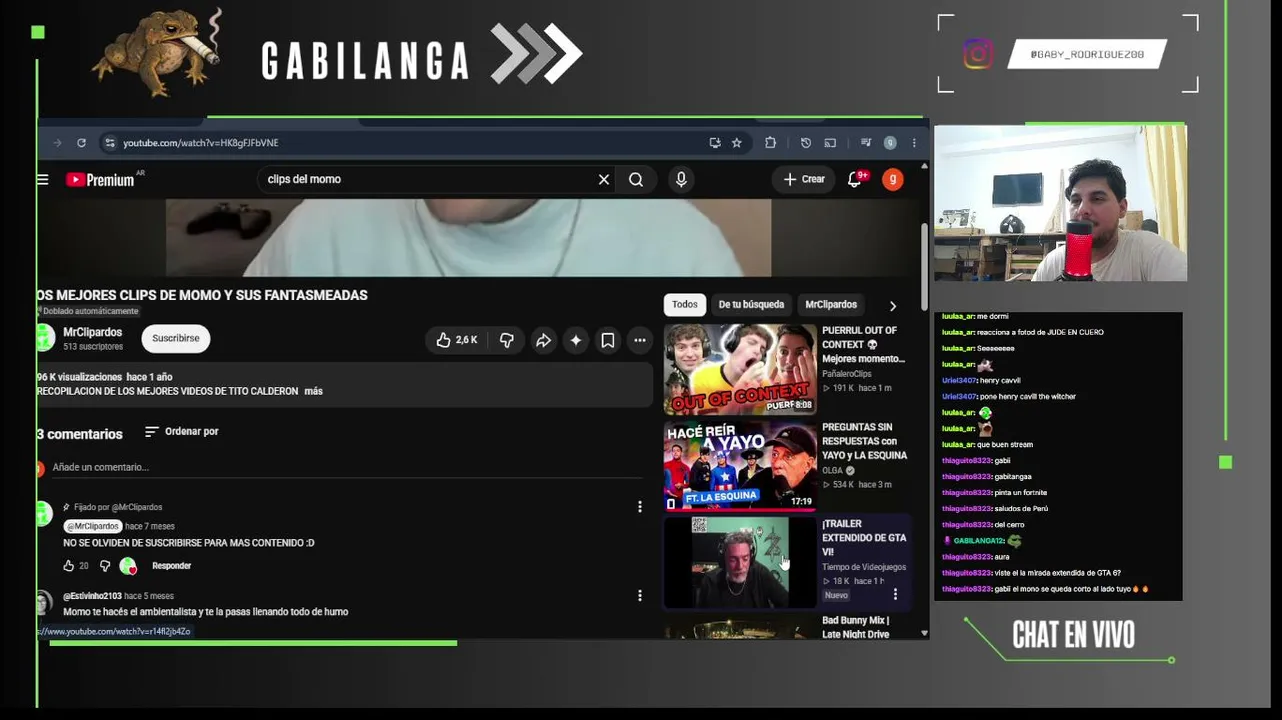
Task: Click the 'Doblado automáticamente' label
Action: click(x=88, y=311)
